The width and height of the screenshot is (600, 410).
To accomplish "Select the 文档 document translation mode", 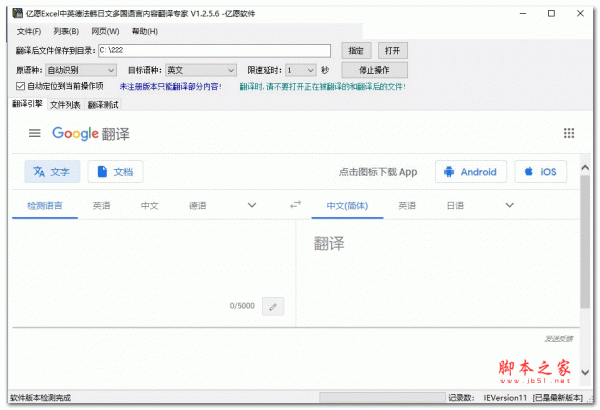I will [115, 172].
